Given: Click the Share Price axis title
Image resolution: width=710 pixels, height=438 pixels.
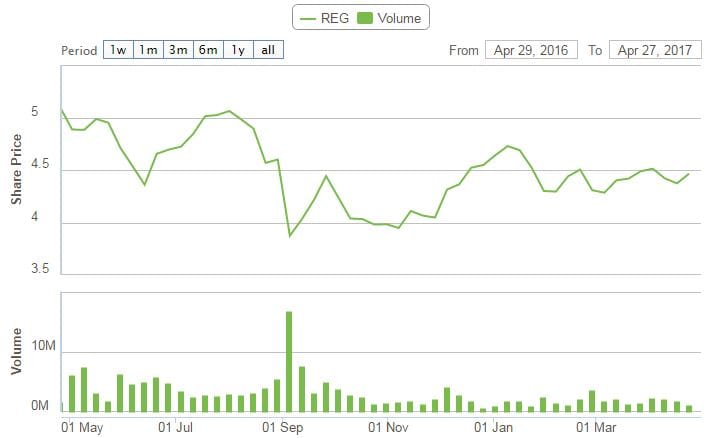Looking at the screenshot, I should pos(17,170).
